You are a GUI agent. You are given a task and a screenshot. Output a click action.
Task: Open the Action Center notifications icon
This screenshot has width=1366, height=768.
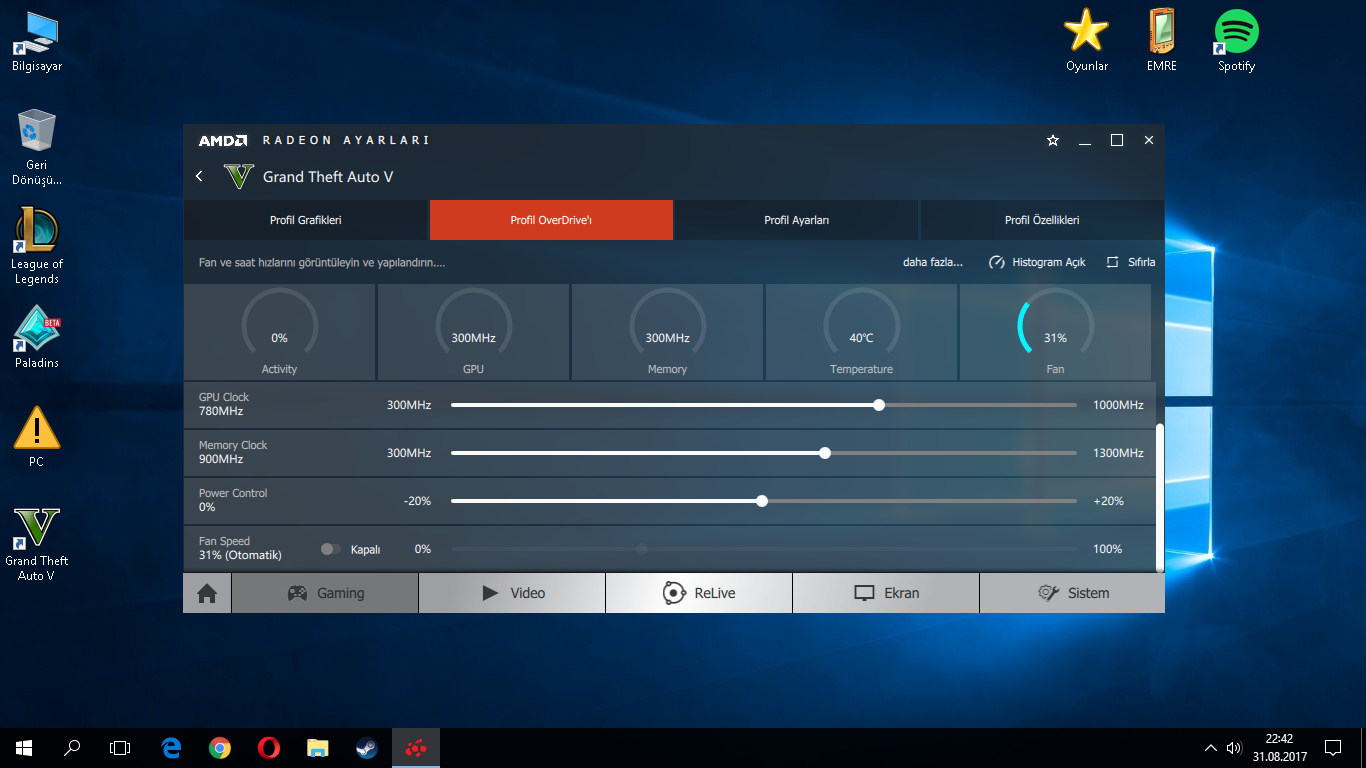coord(1333,747)
